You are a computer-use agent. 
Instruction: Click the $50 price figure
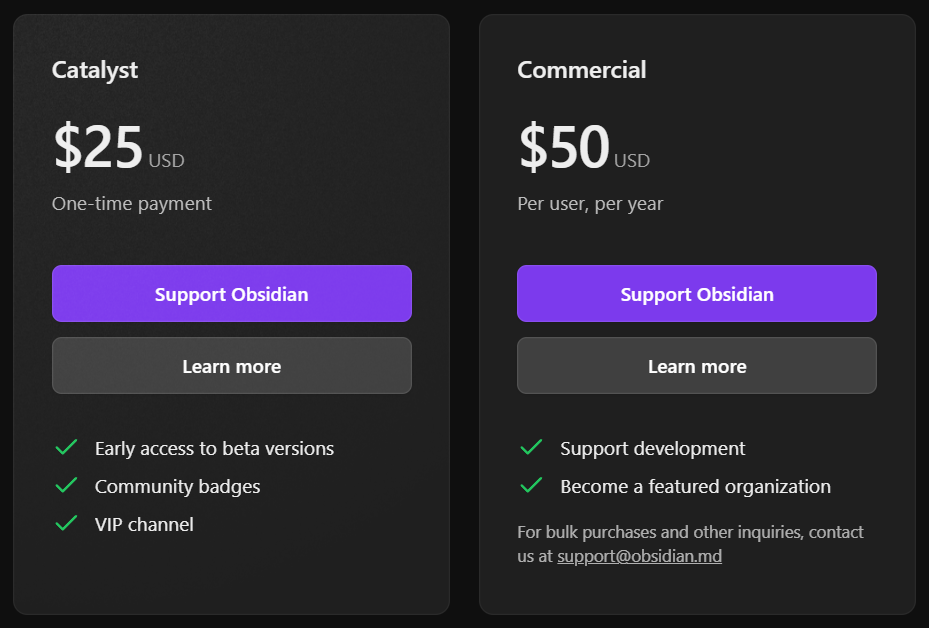pos(564,146)
